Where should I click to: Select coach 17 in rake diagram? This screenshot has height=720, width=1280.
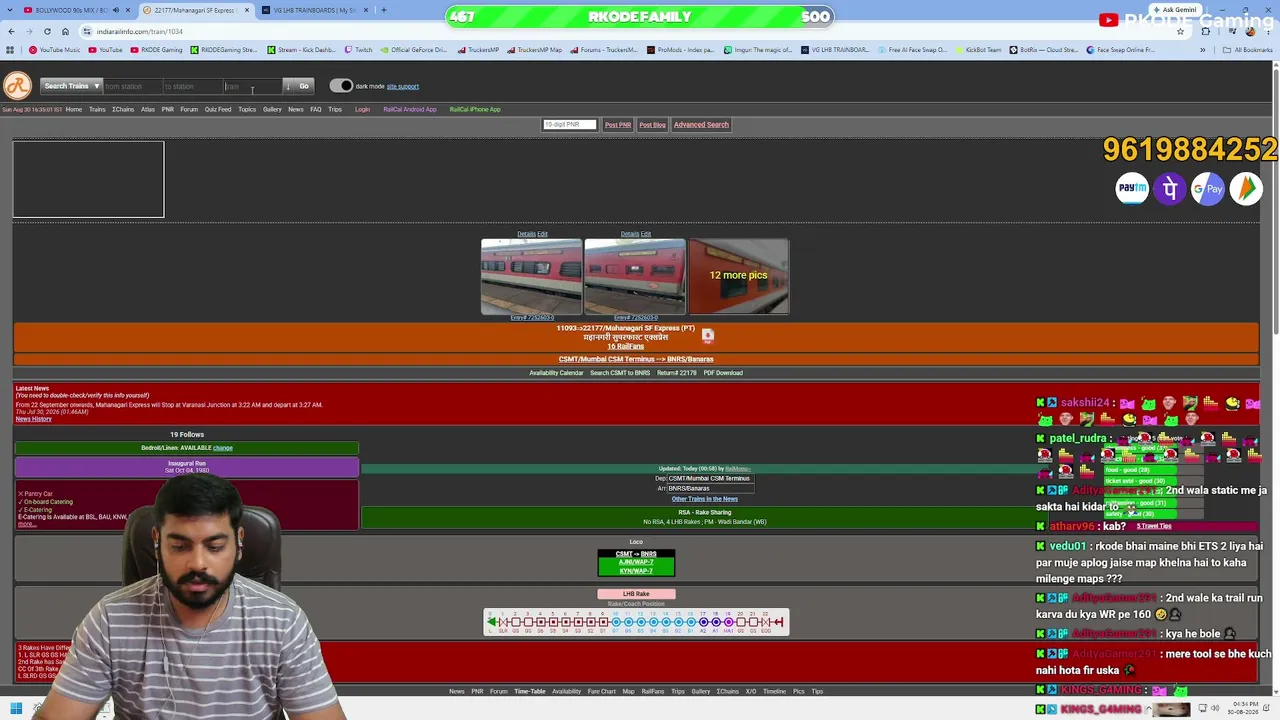point(703,622)
